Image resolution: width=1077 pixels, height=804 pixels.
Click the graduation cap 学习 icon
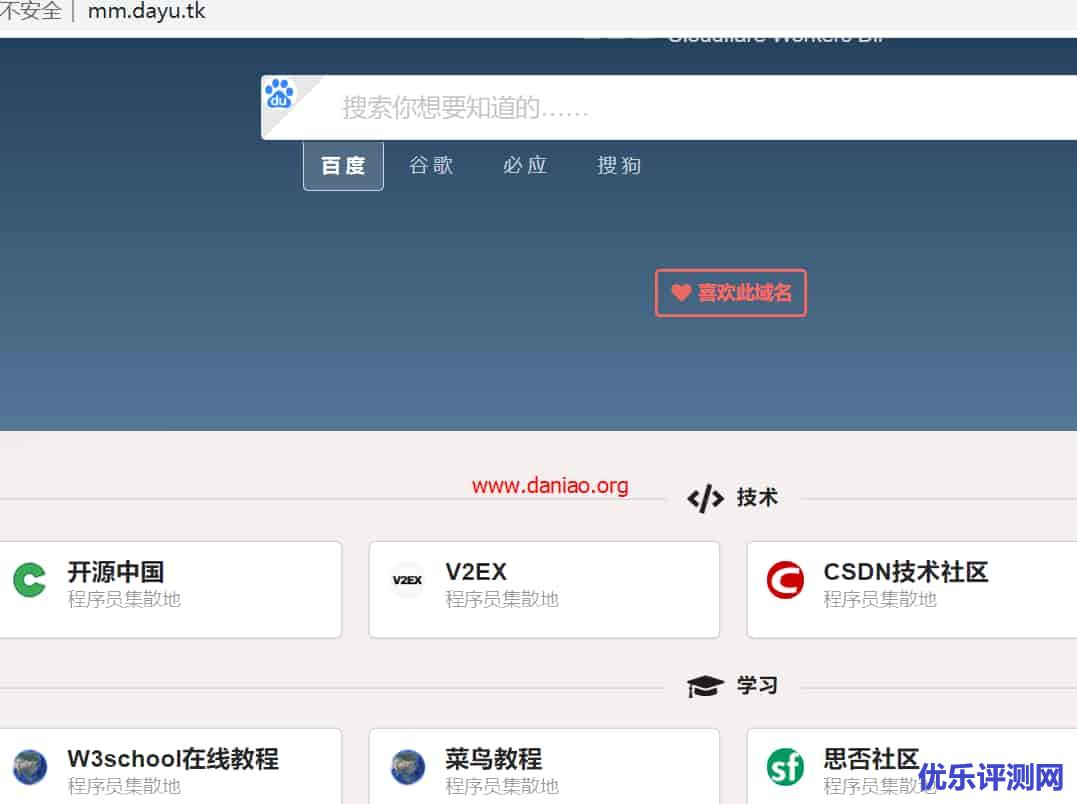(705, 686)
